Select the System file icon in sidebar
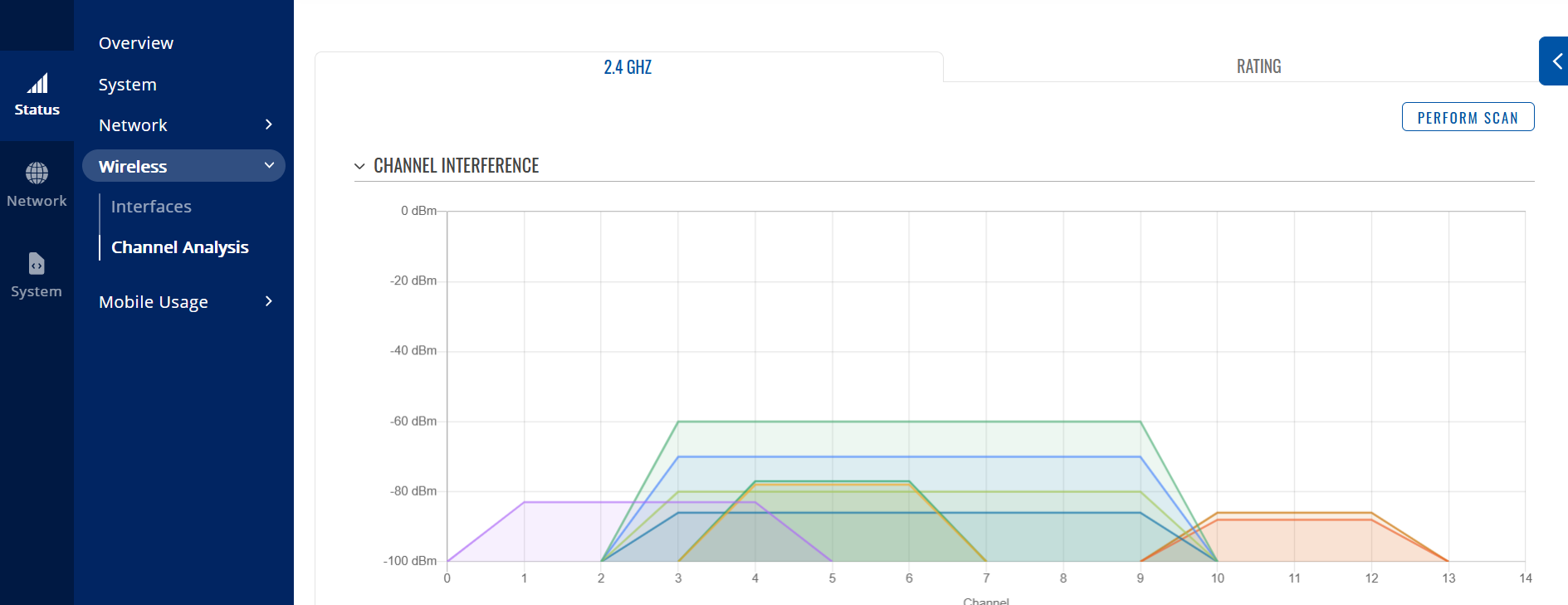1568x605 pixels. pyautogui.click(x=37, y=264)
